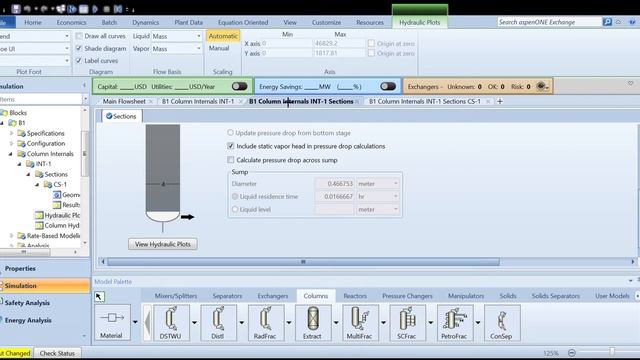The width and height of the screenshot is (640, 360).
Task: Toggle the Draw all curves checkbox
Action: click(79, 36)
